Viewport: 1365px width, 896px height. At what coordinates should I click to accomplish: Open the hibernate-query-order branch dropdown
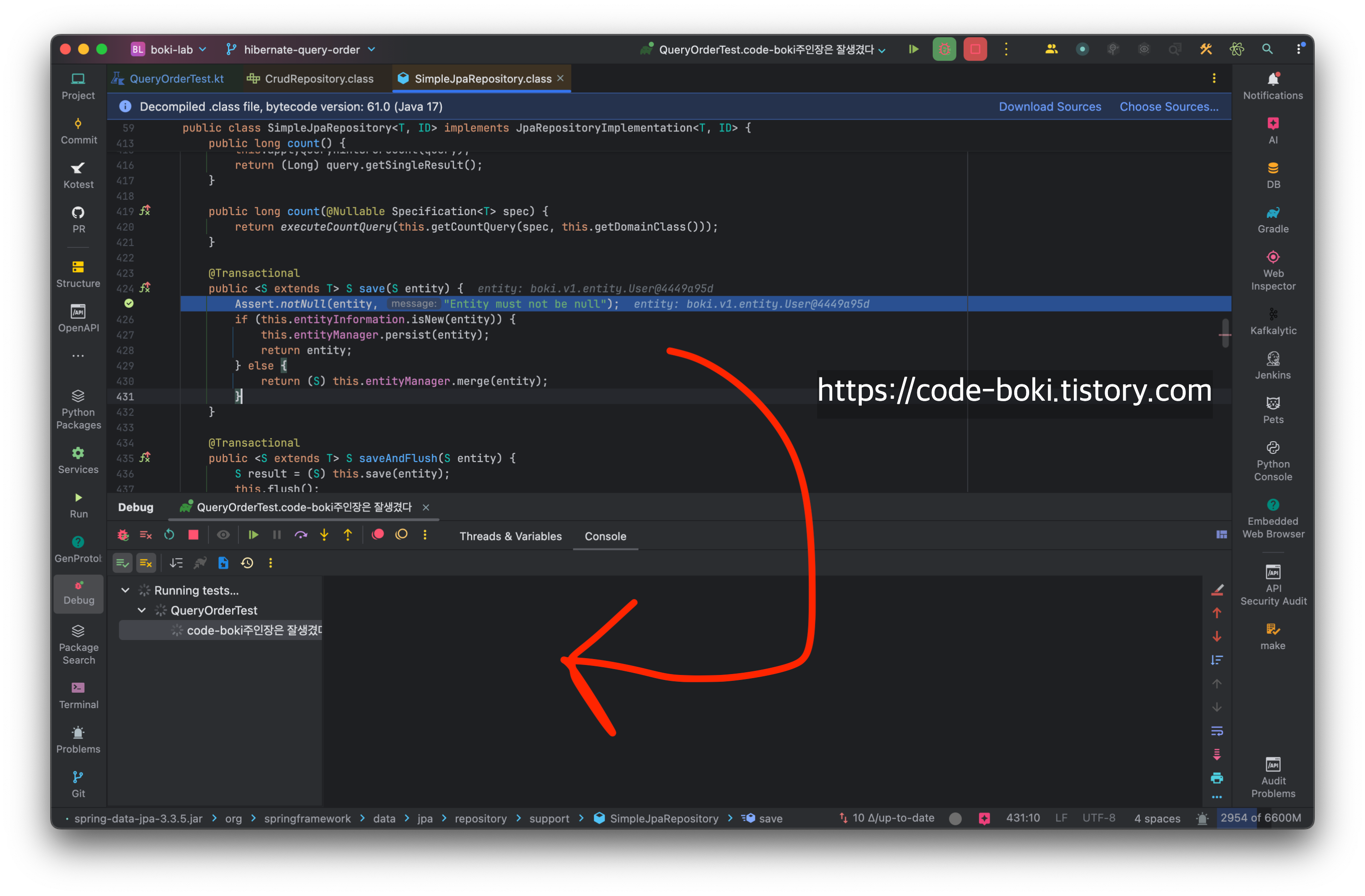[x=301, y=50]
